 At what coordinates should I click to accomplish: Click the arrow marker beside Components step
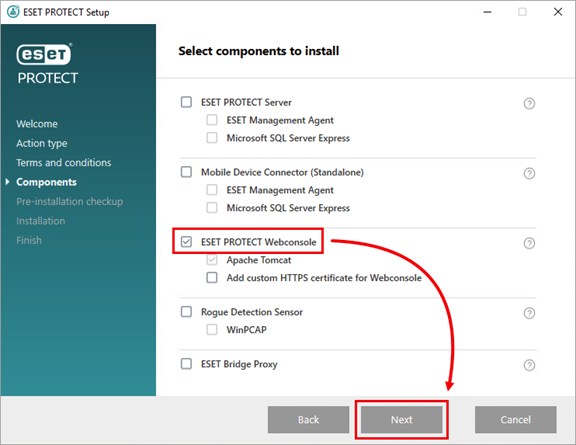click(7, 182)
